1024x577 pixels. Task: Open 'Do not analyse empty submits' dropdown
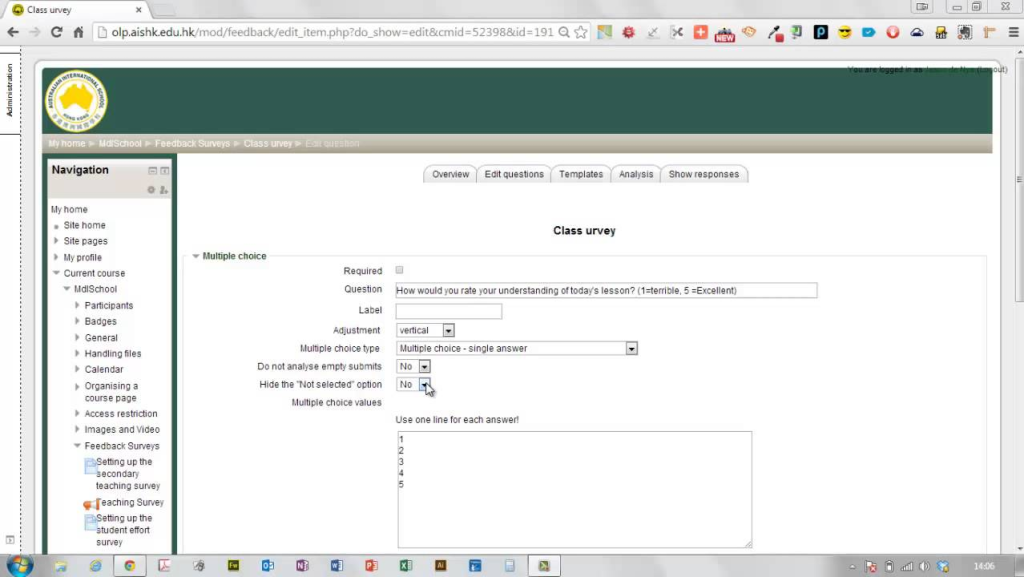413,367
